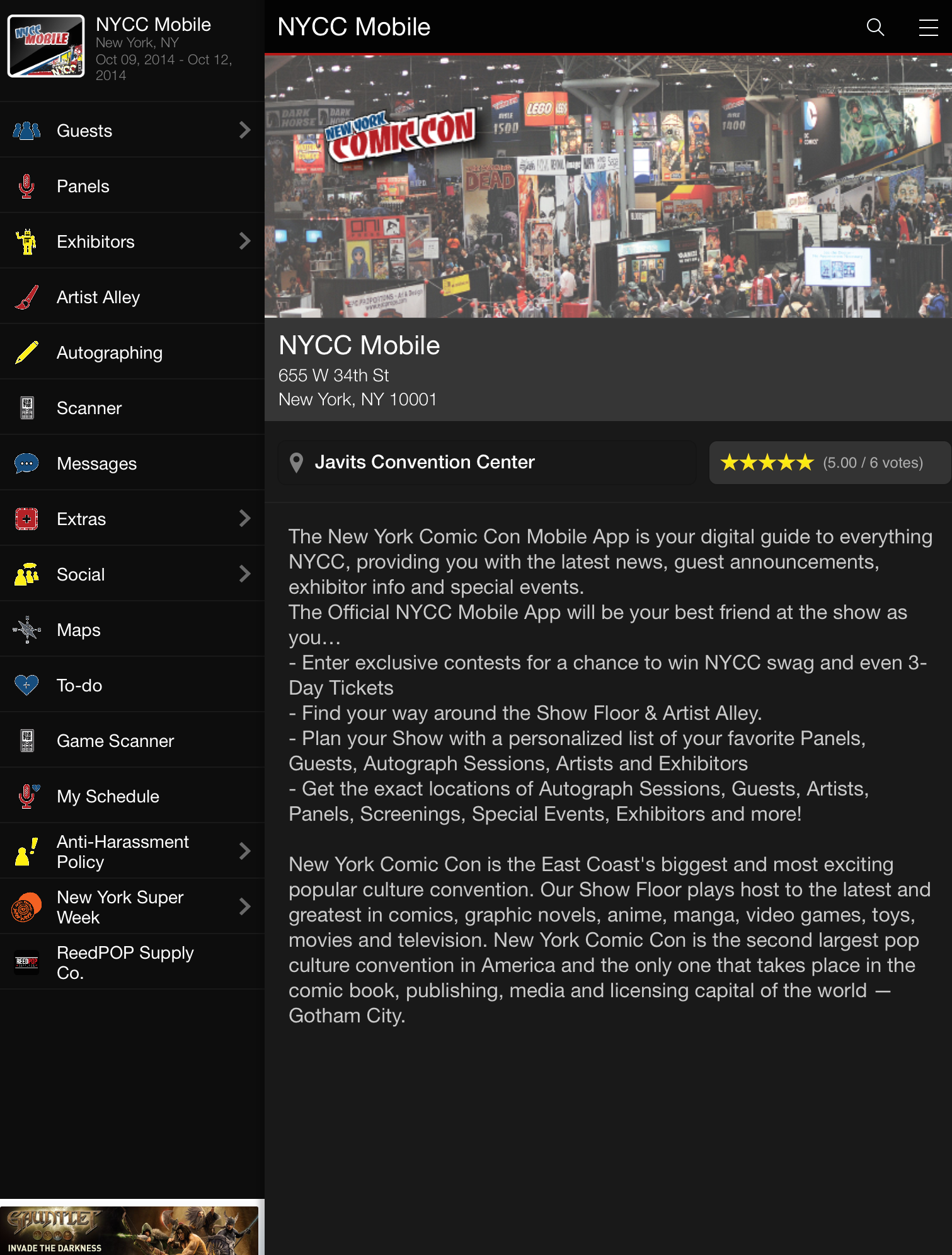Image resolution: width=952 pixels, height=1255 pixels.
Task: Tap the five-star rating box
Action: [x=830, y=463]
